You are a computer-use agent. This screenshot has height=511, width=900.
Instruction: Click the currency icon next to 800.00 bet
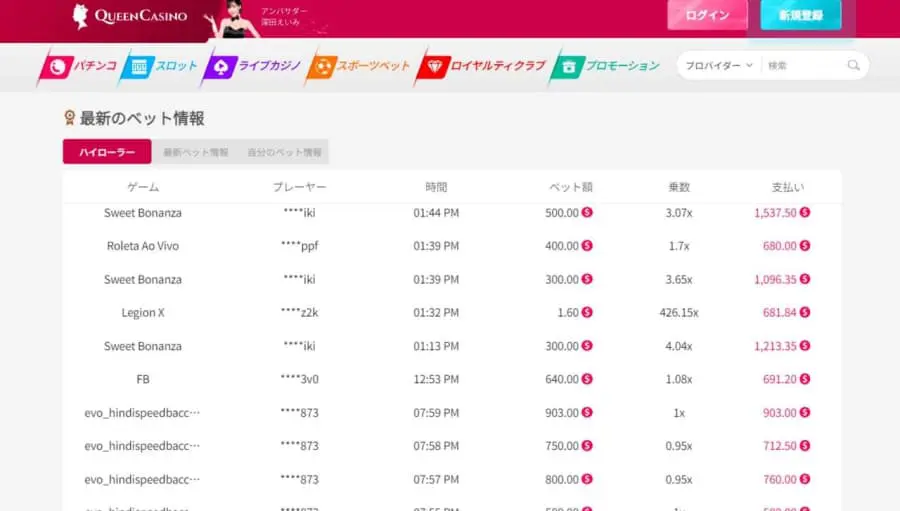587,479
